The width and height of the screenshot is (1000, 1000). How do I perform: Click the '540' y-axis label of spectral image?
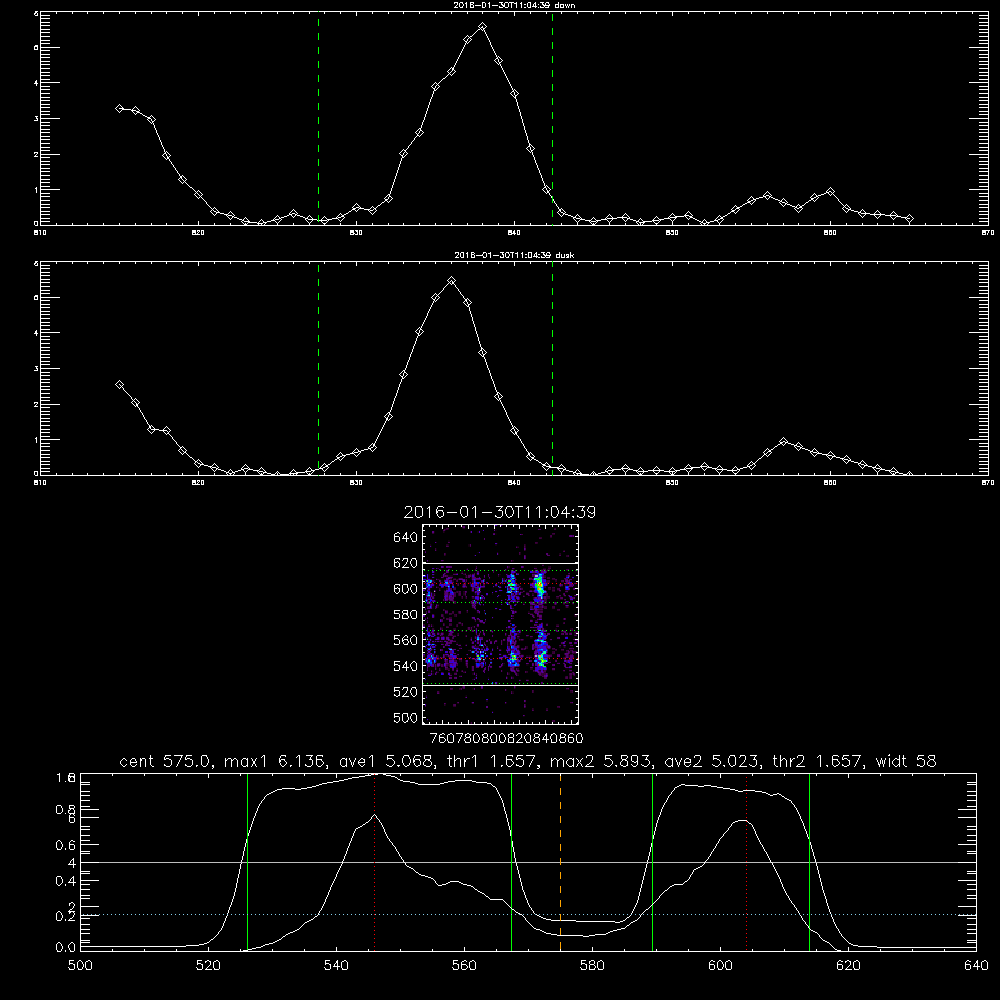coord(406,666)
